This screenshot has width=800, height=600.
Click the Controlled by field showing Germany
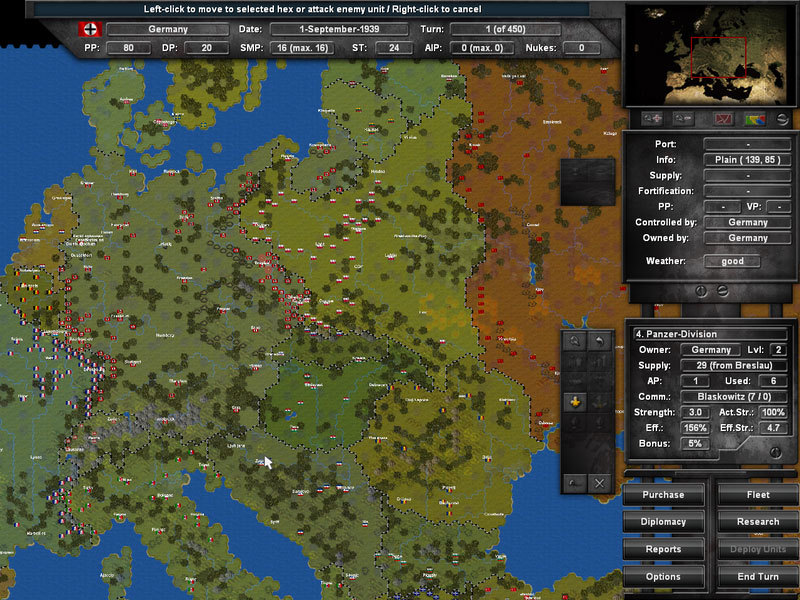tap(747, 222)
